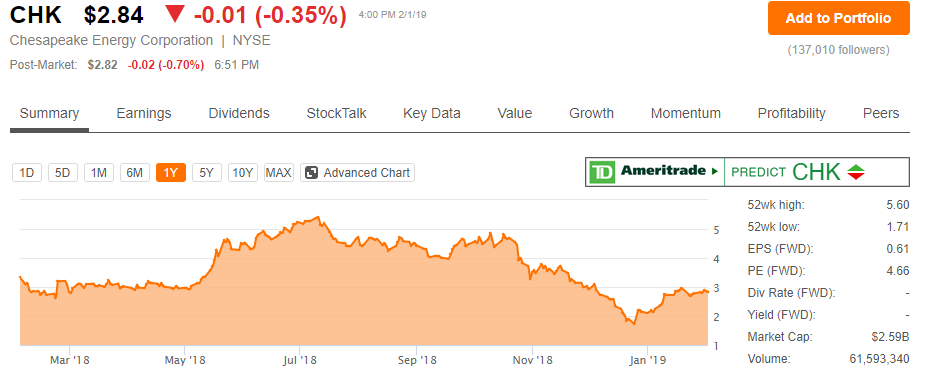Click the July 2018 peak on chart
Screen dimensions: 925x389
pyautogui.click(x=319, y=217)
